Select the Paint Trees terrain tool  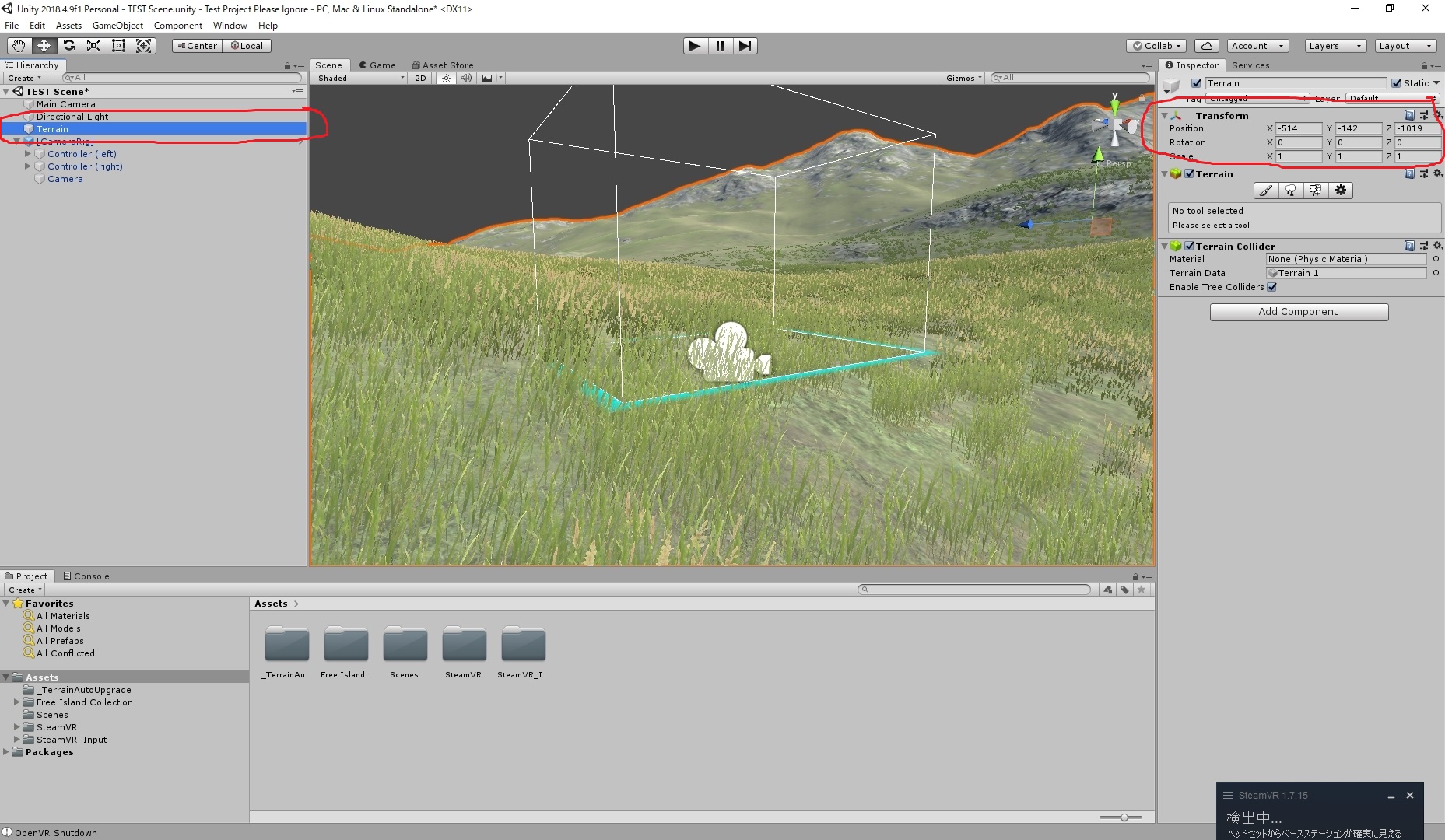coord(1290,191)
